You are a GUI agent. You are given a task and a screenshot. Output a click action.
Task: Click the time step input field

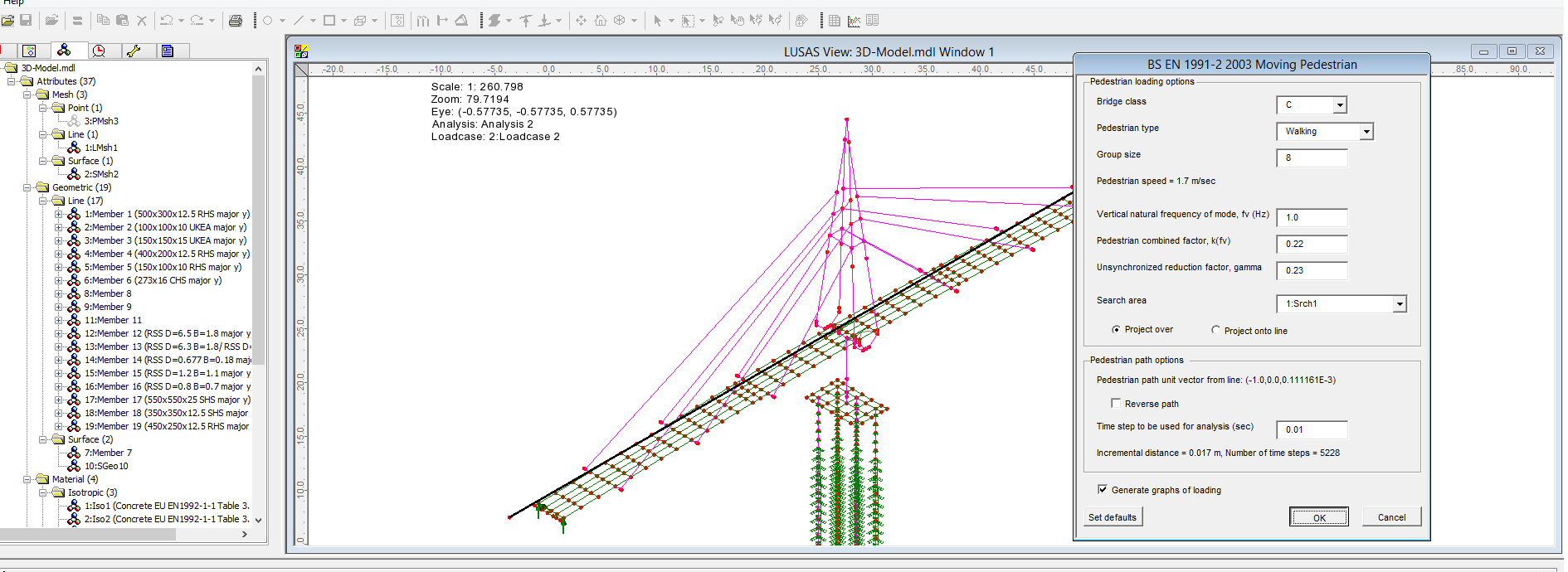pos(1312,429)
